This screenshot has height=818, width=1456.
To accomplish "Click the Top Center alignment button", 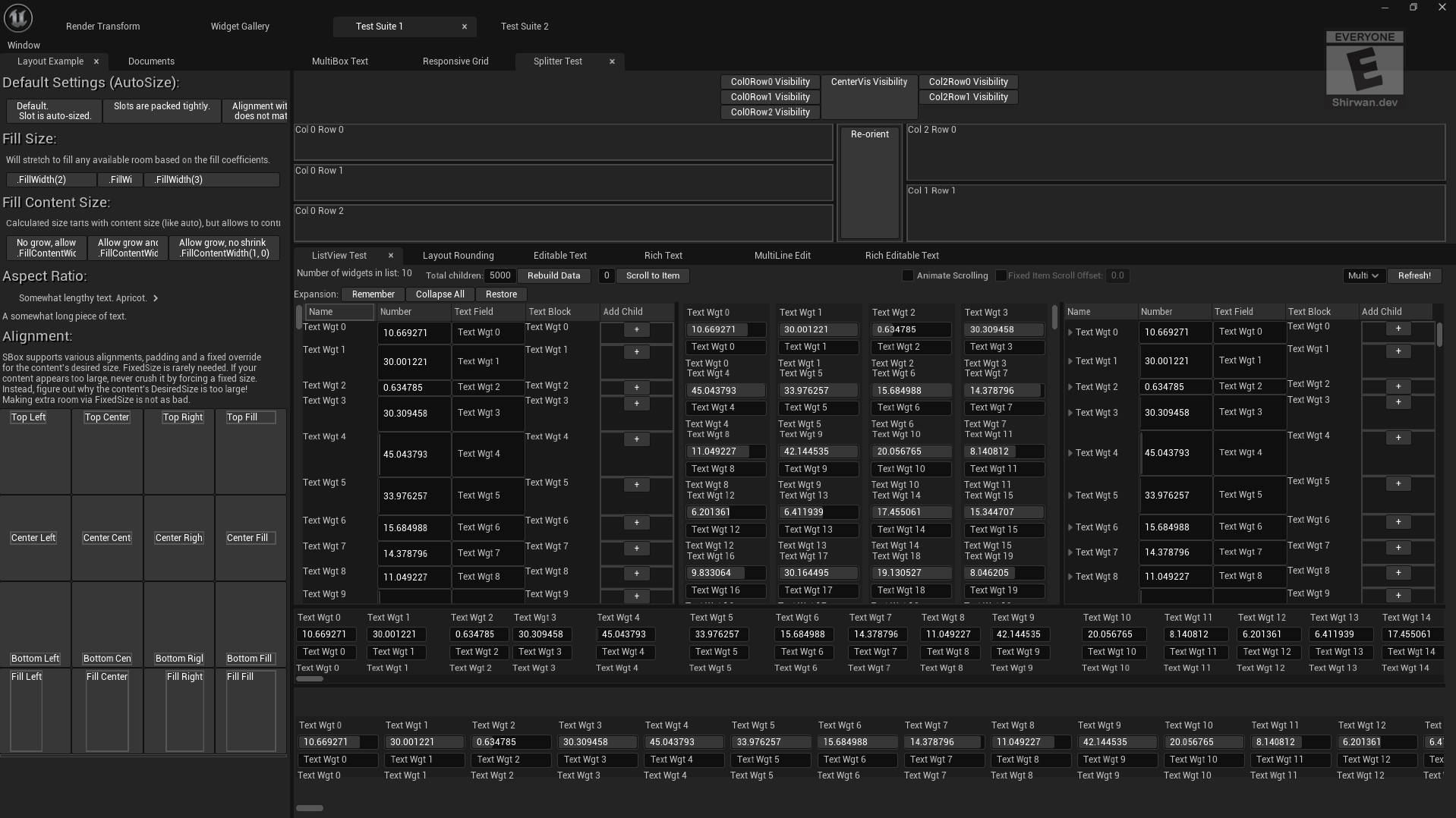I will tap(107, 417).
